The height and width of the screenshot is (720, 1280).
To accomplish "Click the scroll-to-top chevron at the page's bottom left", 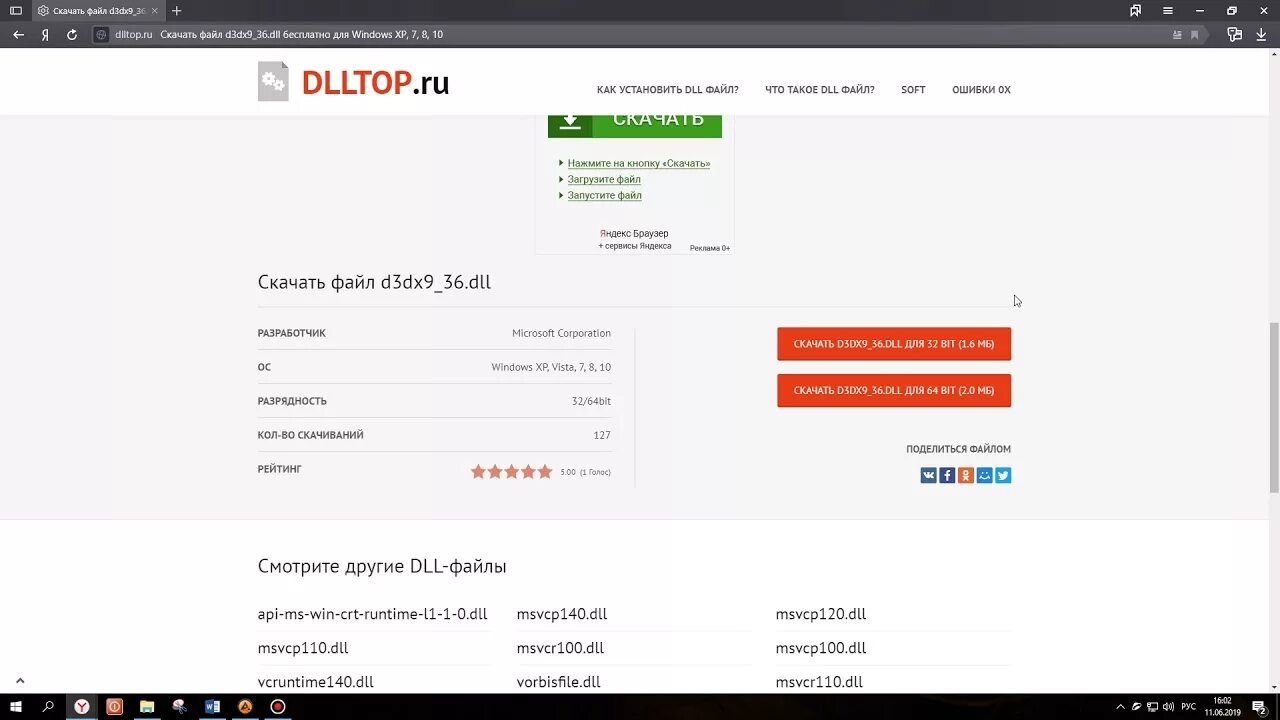I will coord(20,680).
